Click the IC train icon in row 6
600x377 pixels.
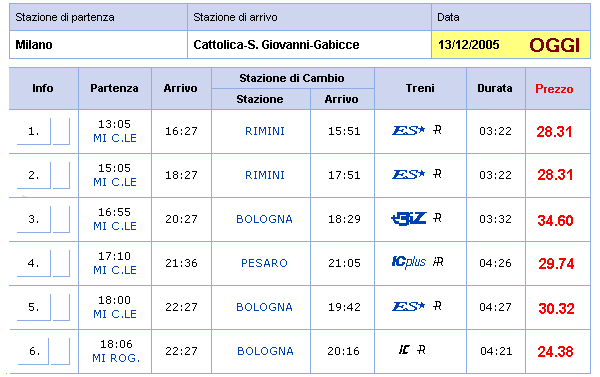pos(404,349)
